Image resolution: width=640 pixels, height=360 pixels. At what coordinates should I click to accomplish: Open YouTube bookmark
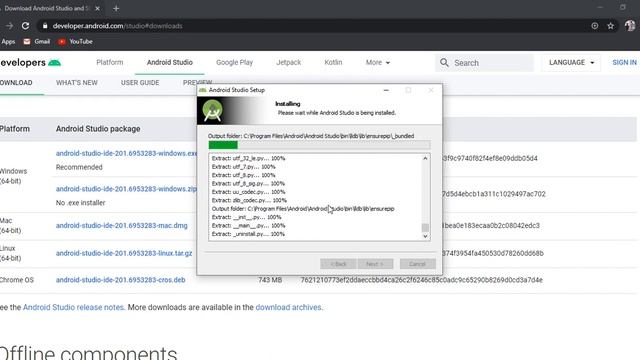click(75, 42)
